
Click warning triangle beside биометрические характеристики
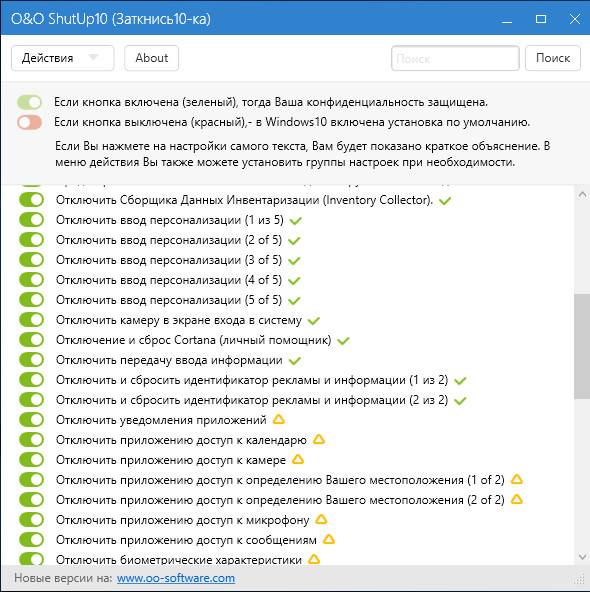(x=314, y=559)
